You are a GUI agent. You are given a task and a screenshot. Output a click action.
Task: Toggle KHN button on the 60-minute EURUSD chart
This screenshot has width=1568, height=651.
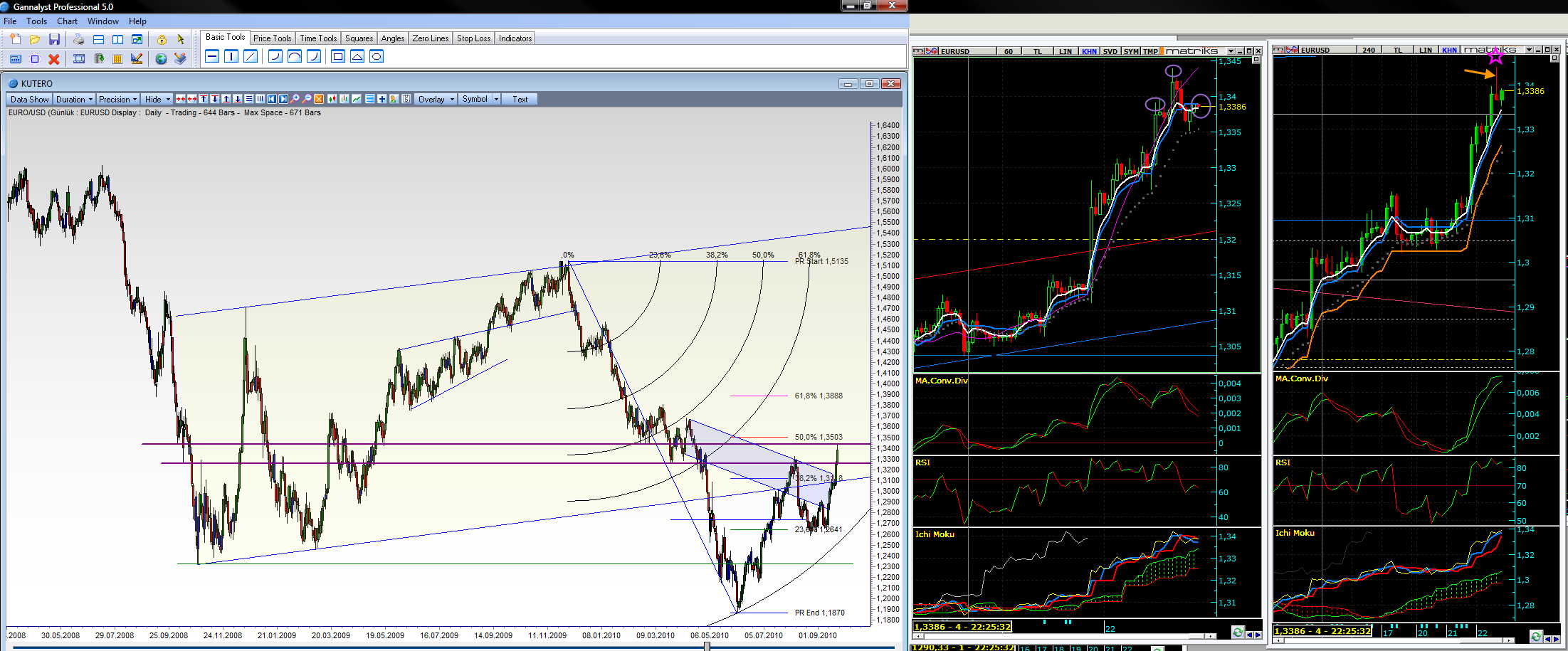tap(1089, 51)
